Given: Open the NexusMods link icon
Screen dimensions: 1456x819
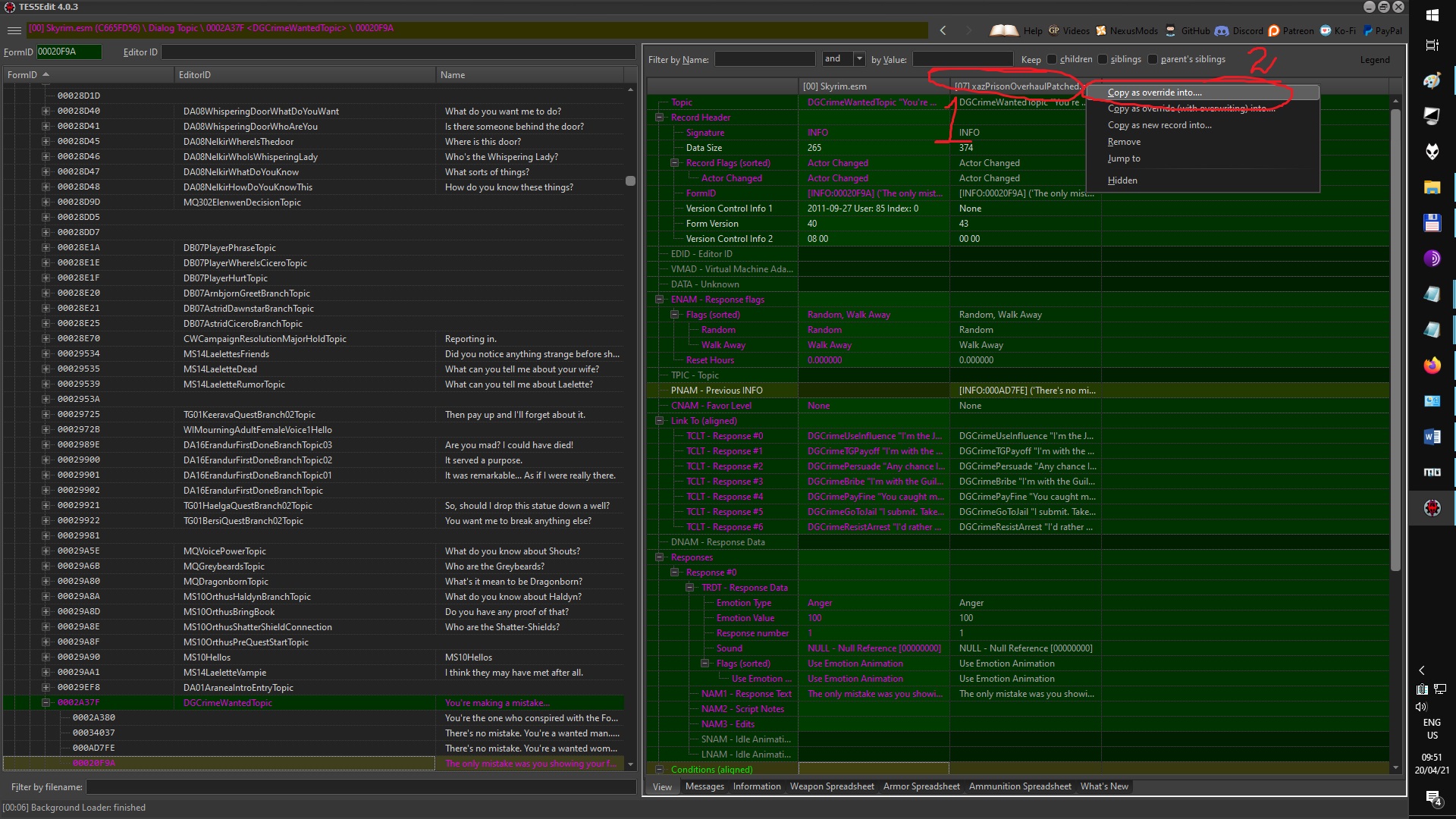Looking at the screenshot, I should click(x=1101, y=30).
